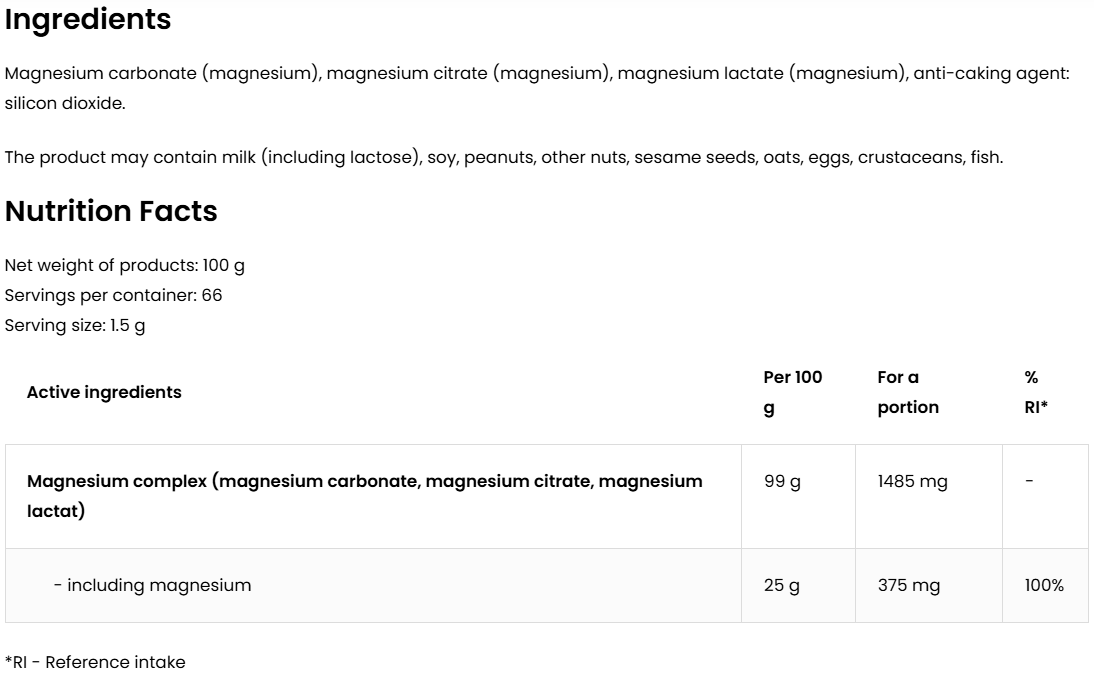
Task: Click the 375 mg table cell
Action: coord(909,585)
